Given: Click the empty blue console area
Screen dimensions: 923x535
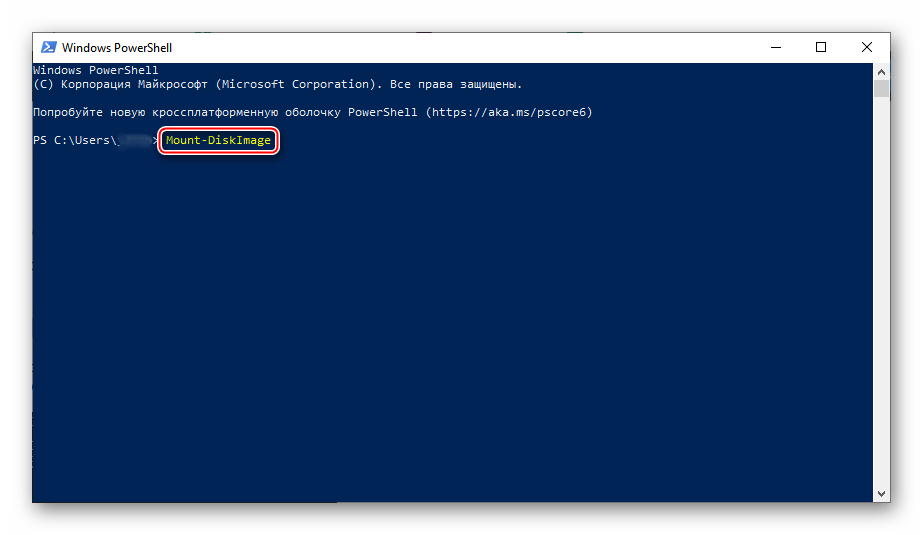Looking at the screenshot, I should point(450,330).
